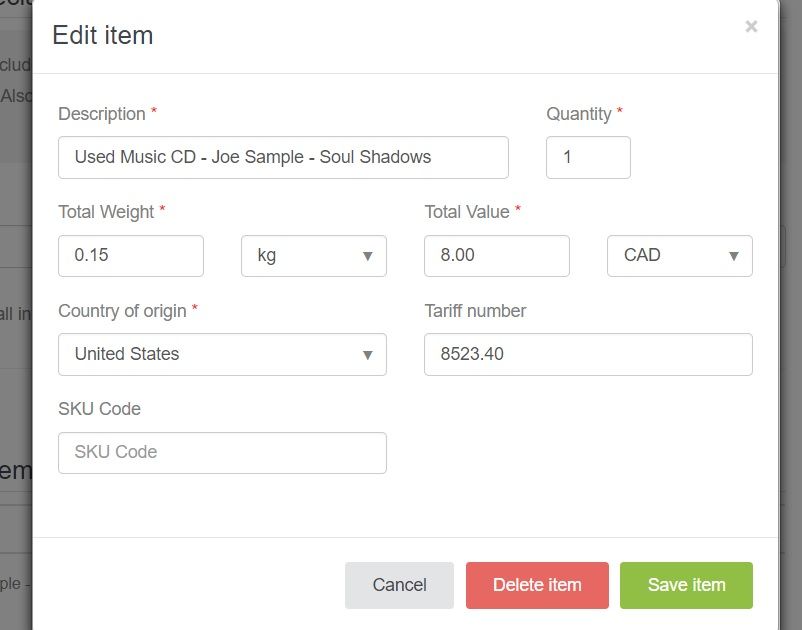Click the Description text field
The width and height of the screenshot is (802, 630).
[x=283, y=157]
